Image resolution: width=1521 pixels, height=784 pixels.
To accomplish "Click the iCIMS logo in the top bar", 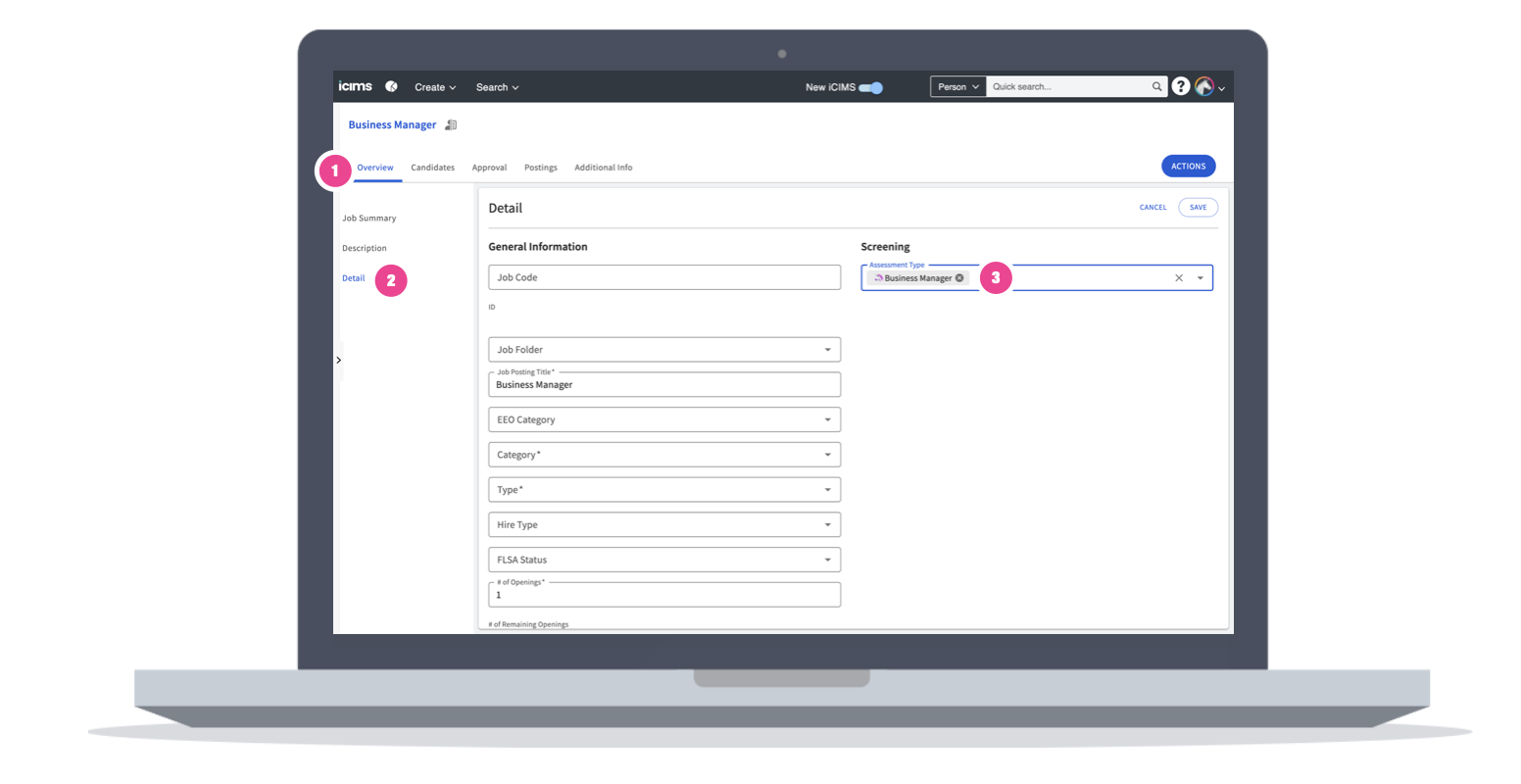I will pos(355,87).
